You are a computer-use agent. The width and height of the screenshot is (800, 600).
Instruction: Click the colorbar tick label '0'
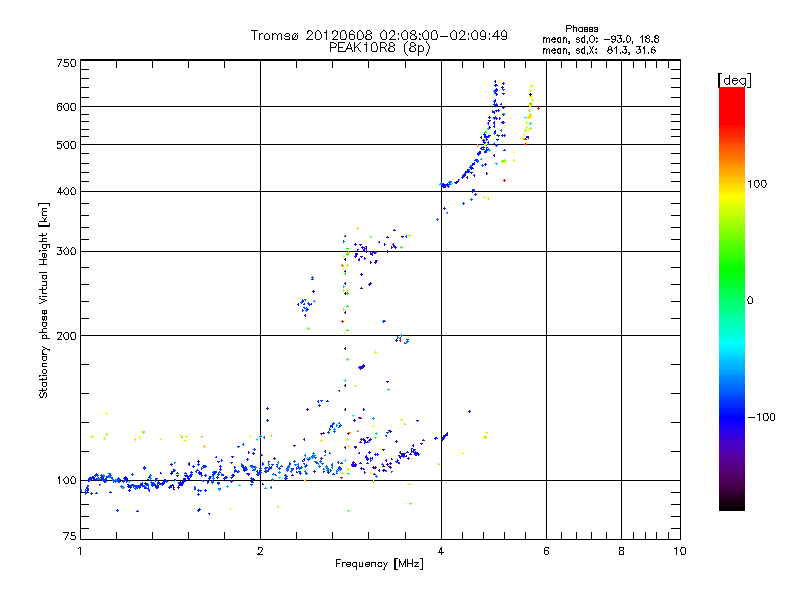750,301
